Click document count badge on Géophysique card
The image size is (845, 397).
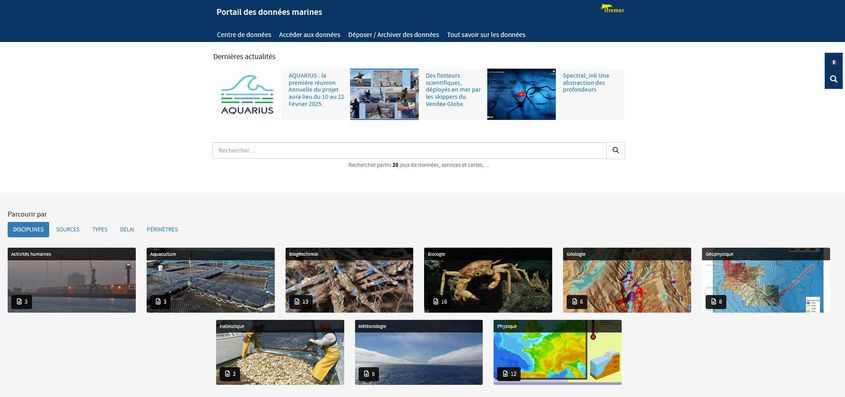click(x=716, y=302)
